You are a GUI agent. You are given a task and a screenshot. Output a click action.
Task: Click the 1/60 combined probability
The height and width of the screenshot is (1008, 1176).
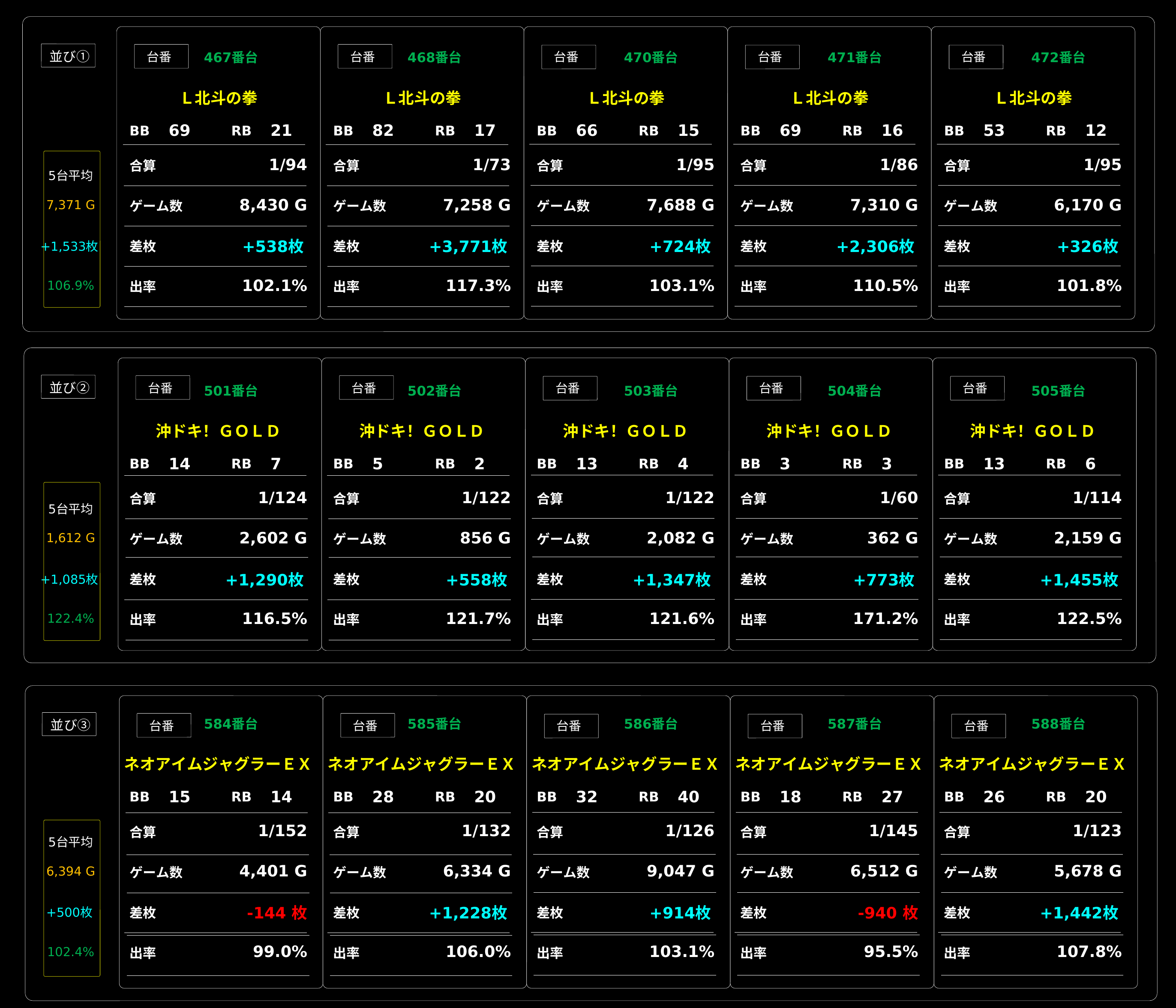(x=899, y=498)
